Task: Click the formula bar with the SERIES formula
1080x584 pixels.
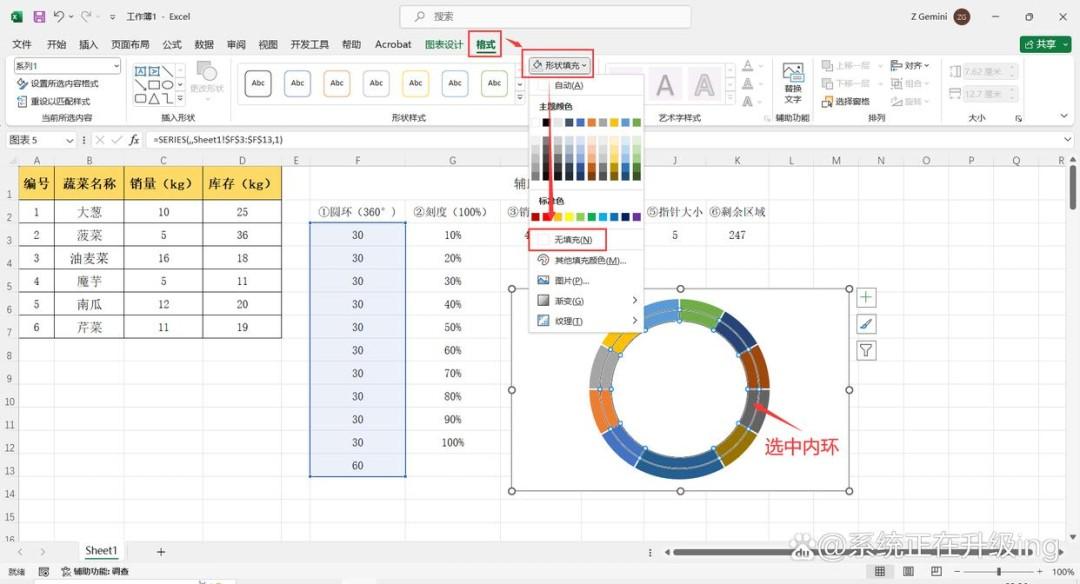Action: (x=603, y=140)
